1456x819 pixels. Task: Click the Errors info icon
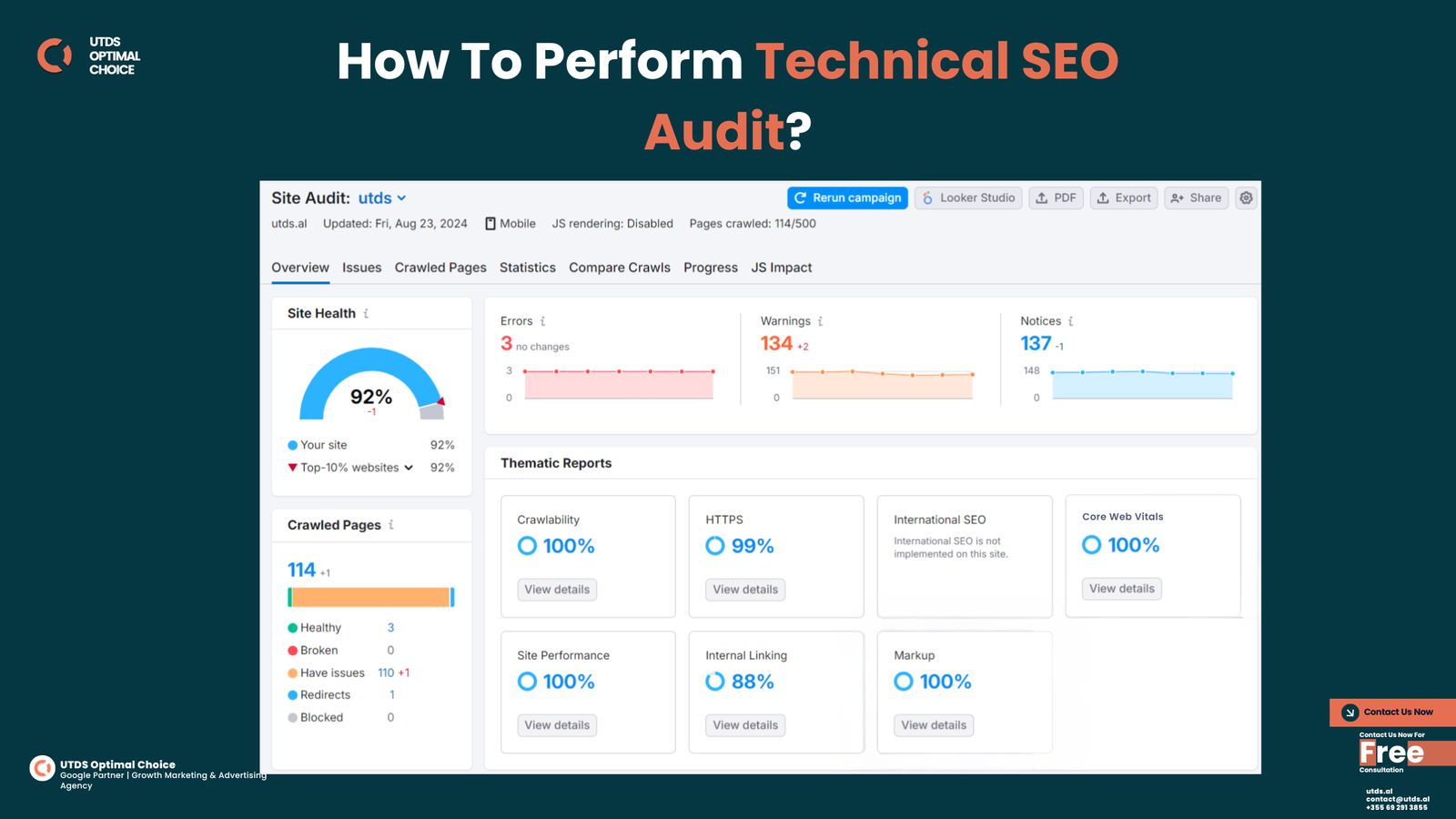(x=542, y=321)
